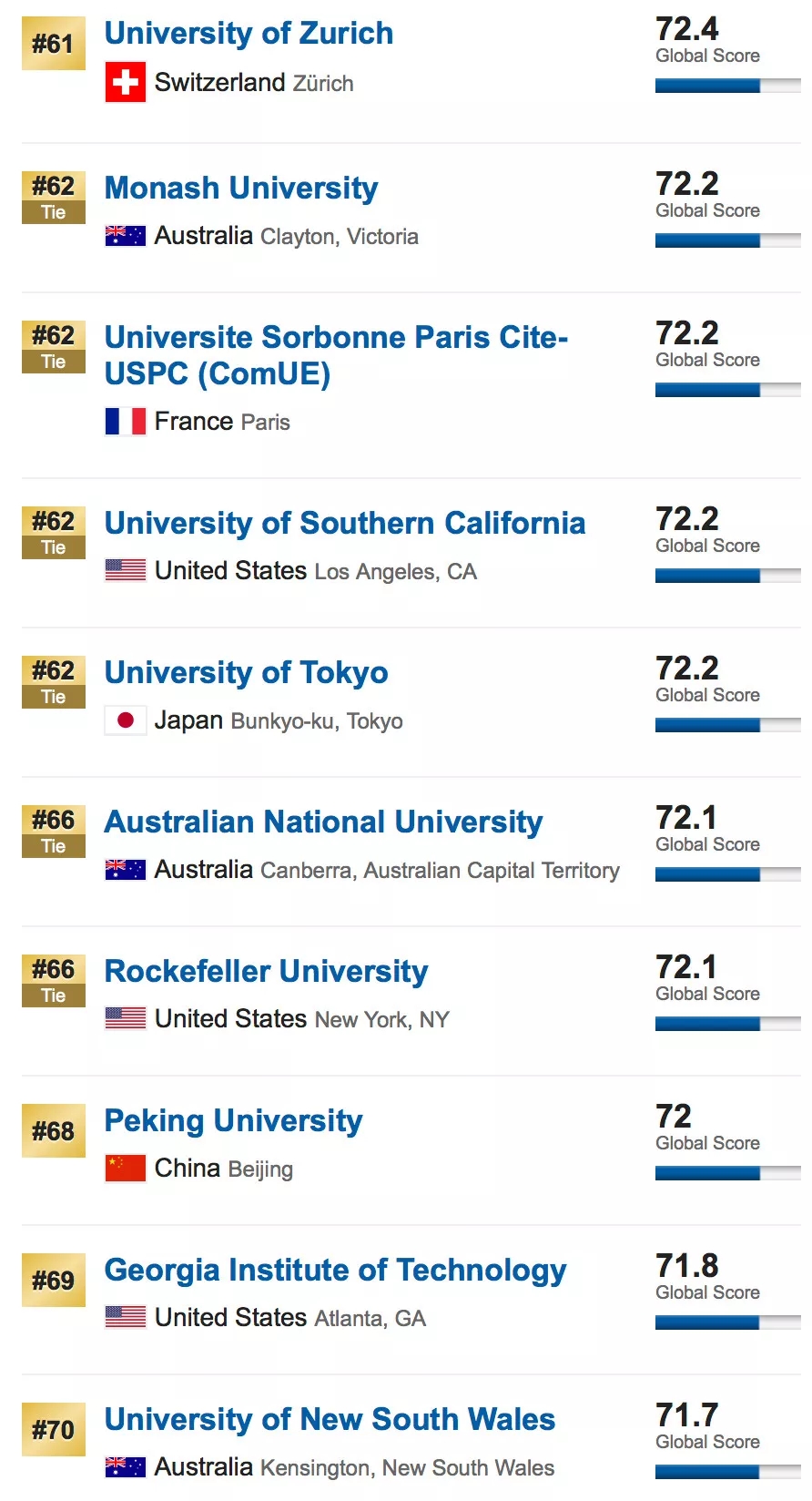
Task: Open University of New South Wales link
Action: point(330,1420)
